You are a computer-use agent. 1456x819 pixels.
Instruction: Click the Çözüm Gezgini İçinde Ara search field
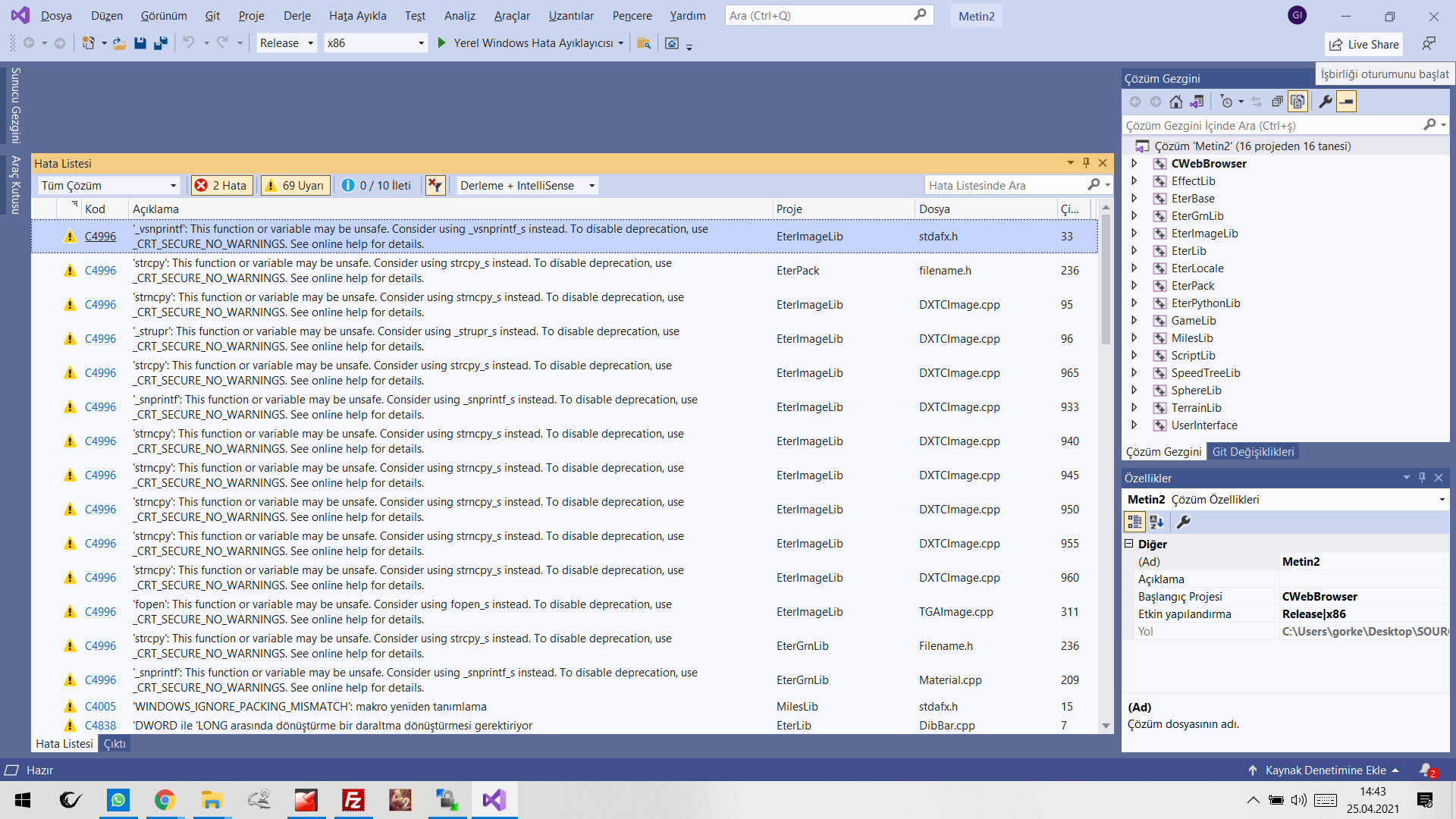click(1272, 125)
